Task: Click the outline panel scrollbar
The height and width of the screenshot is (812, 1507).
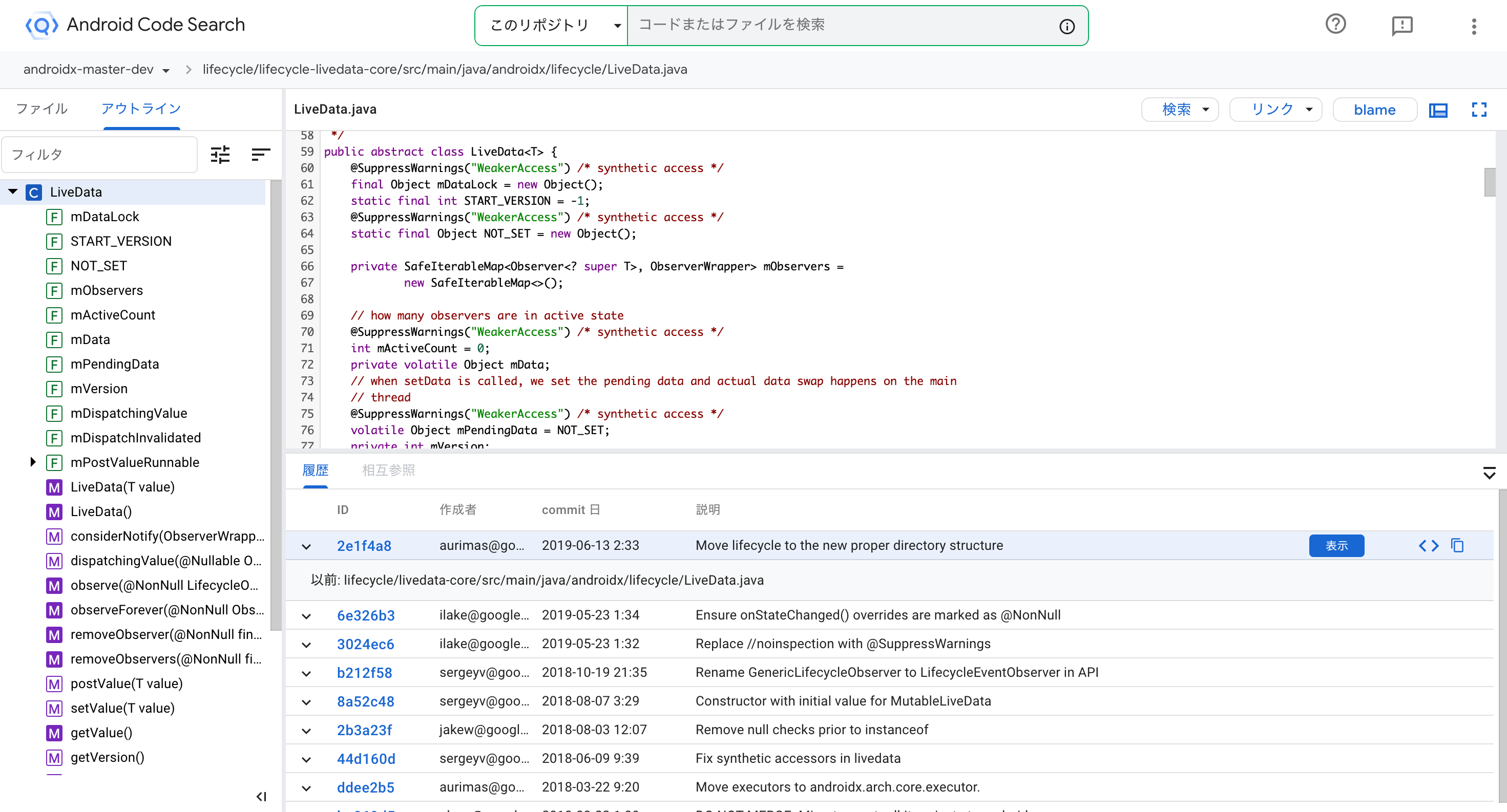Action: point(276,405)
